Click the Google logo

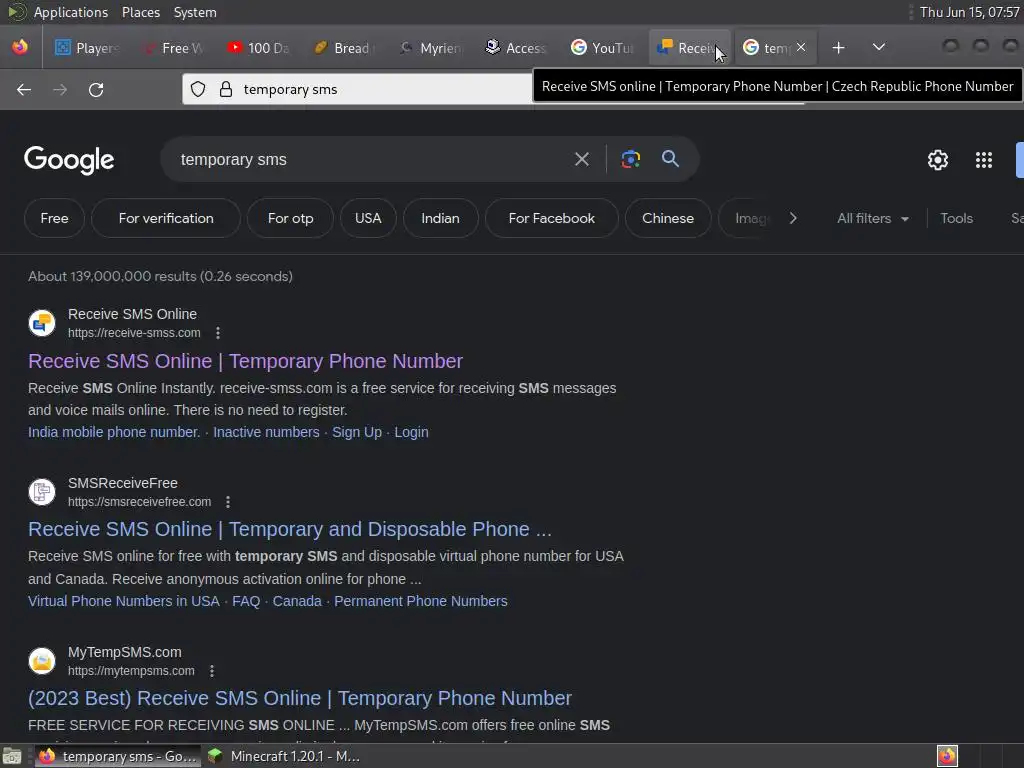coord(69,160)
